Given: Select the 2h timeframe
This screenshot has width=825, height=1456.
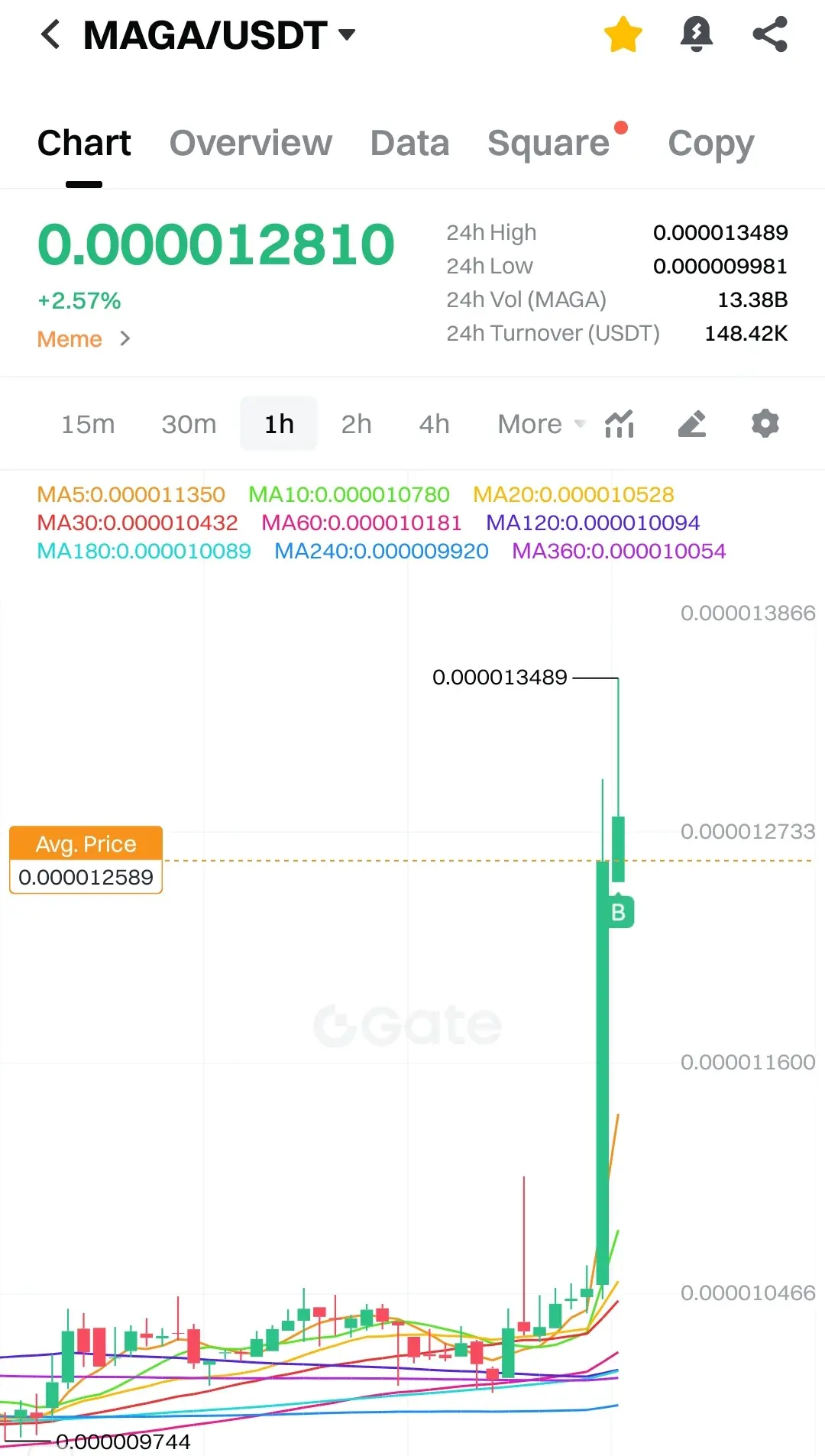Looking at the screenshot, I should click(356, 424).
